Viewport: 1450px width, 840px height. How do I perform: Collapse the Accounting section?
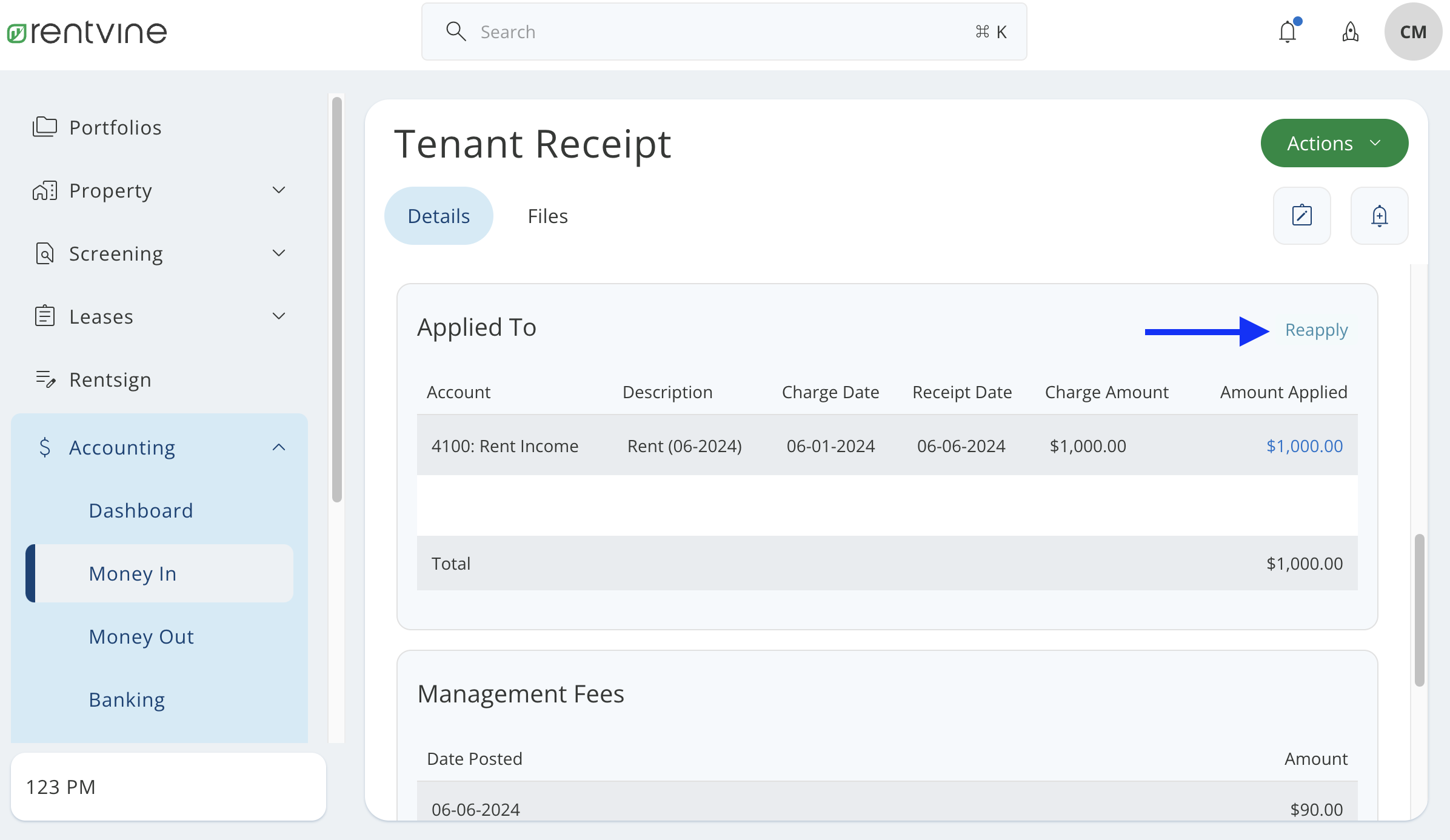[278, 447]
